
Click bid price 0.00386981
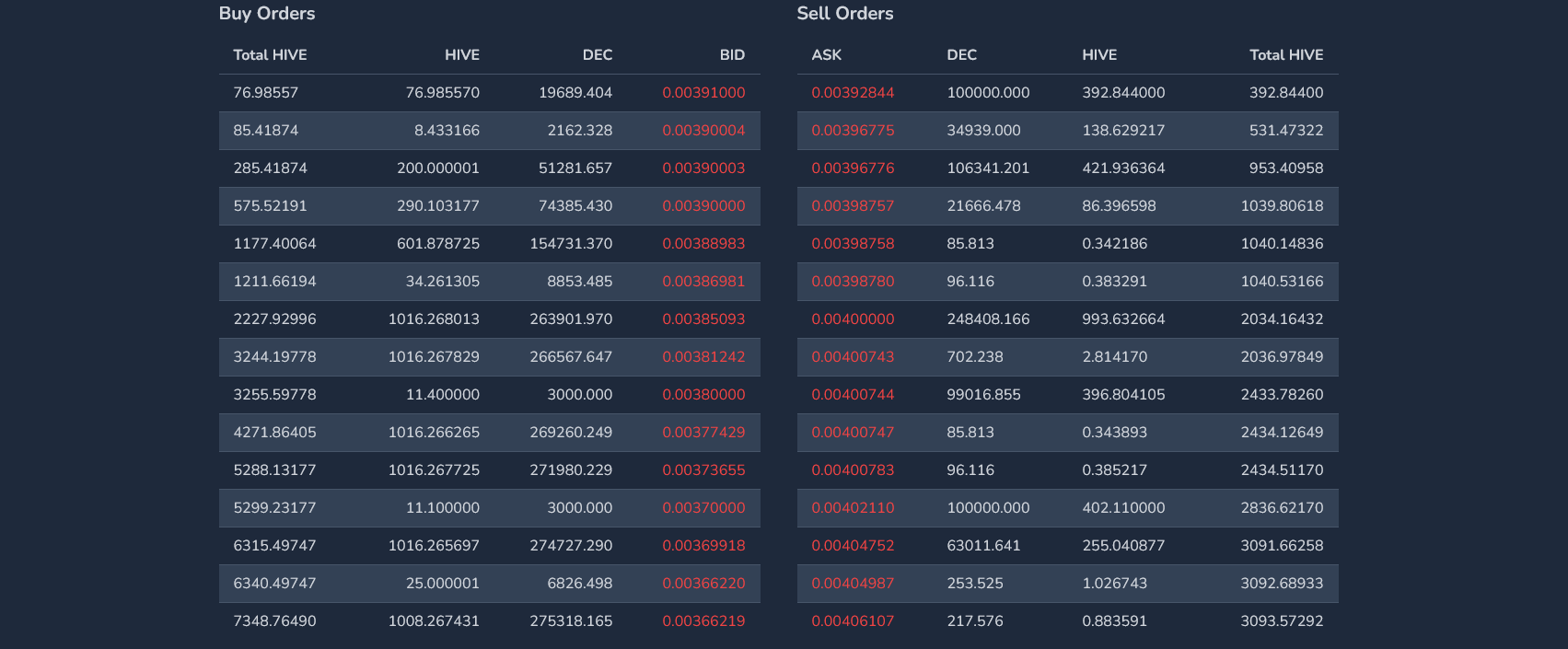click(x=703, y=282)
